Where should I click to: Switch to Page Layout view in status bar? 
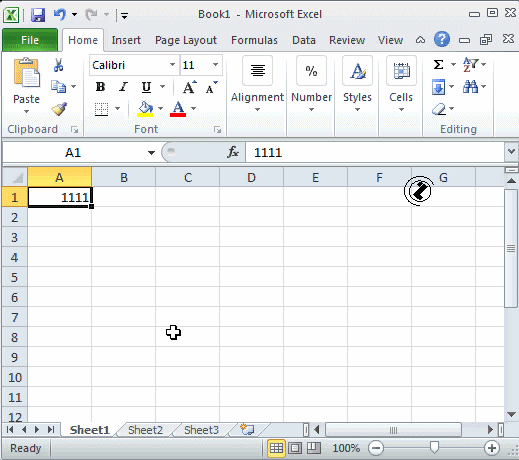[295, 448]
